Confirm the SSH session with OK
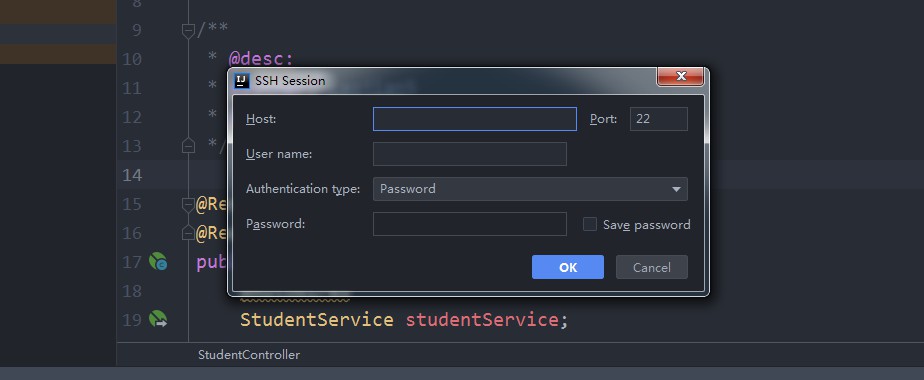This screenshot has height=380, width=924. [568, 267]
